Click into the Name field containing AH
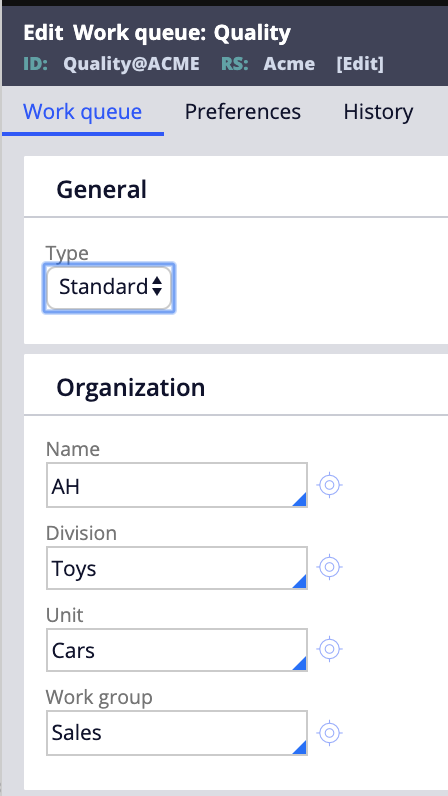The image size is (448, 796). 177,485
